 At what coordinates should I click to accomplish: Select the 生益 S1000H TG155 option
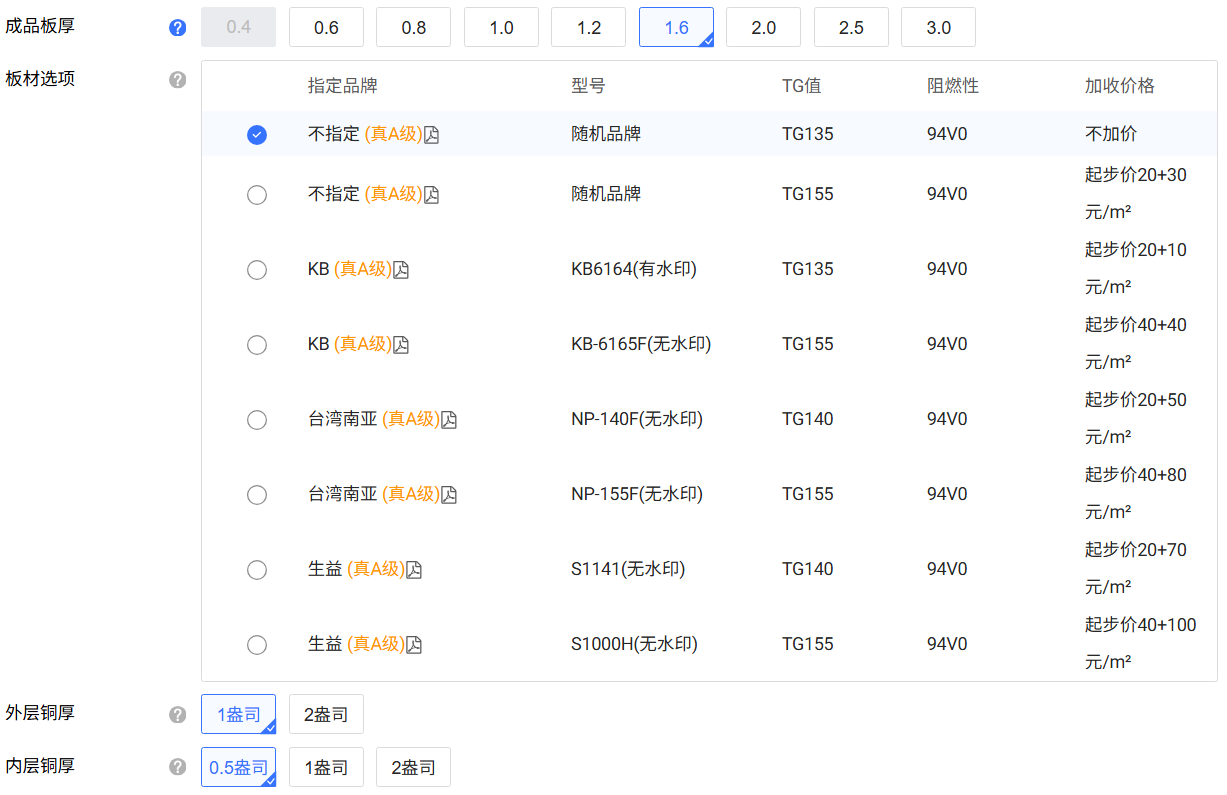tap(257, 644)
